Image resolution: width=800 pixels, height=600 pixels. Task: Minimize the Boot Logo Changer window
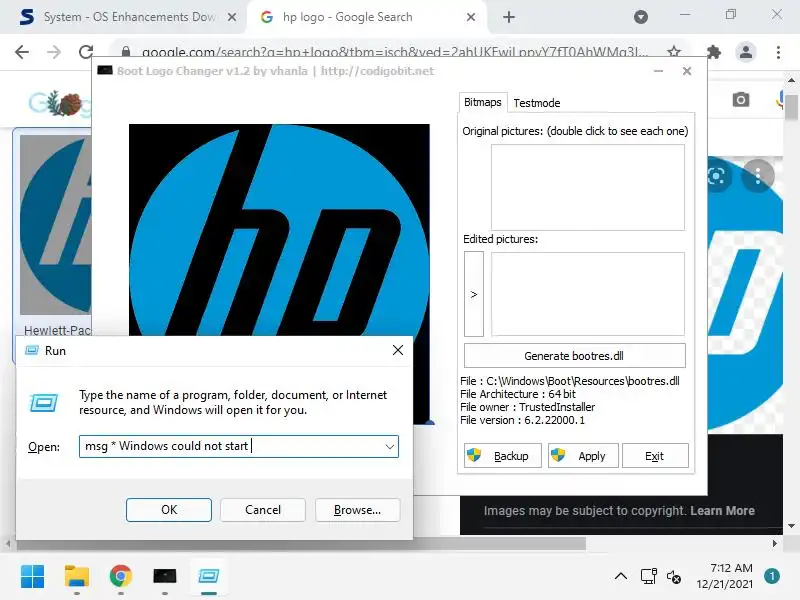pyautogui.click(x=659, y=71)
